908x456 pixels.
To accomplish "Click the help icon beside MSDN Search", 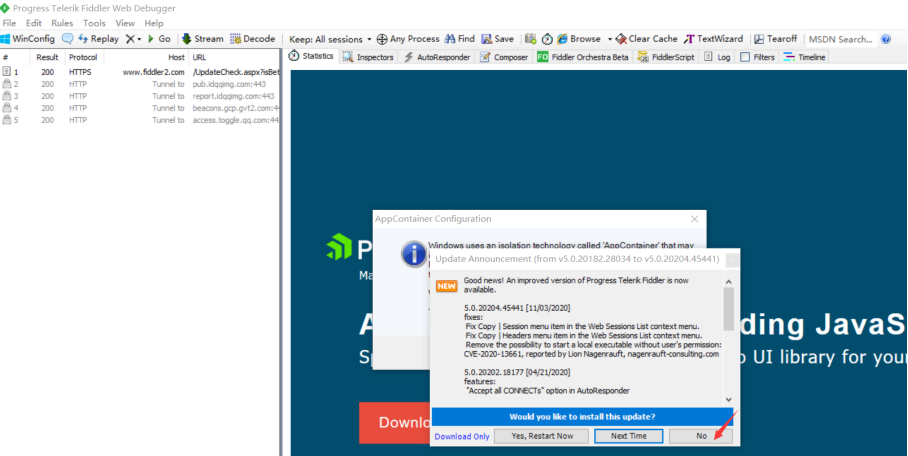I will point(885,39).
